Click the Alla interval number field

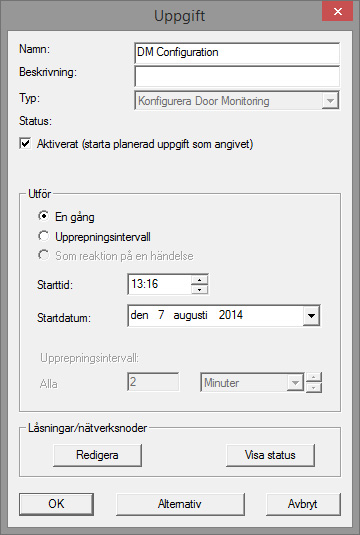(x=153, y=382)
